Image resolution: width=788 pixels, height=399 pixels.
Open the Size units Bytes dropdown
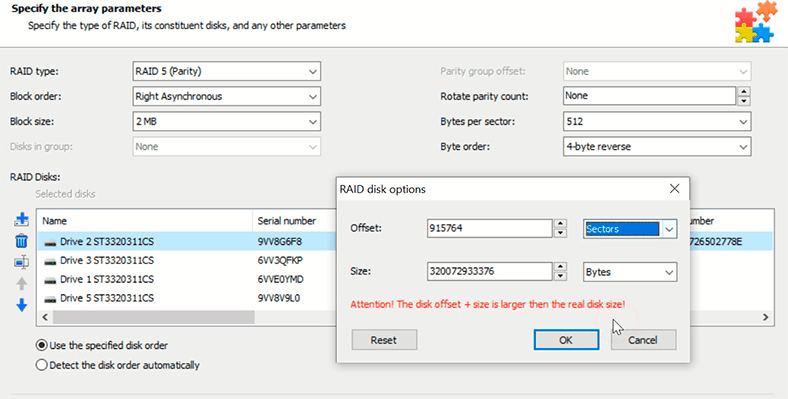(x=630, y=272)
